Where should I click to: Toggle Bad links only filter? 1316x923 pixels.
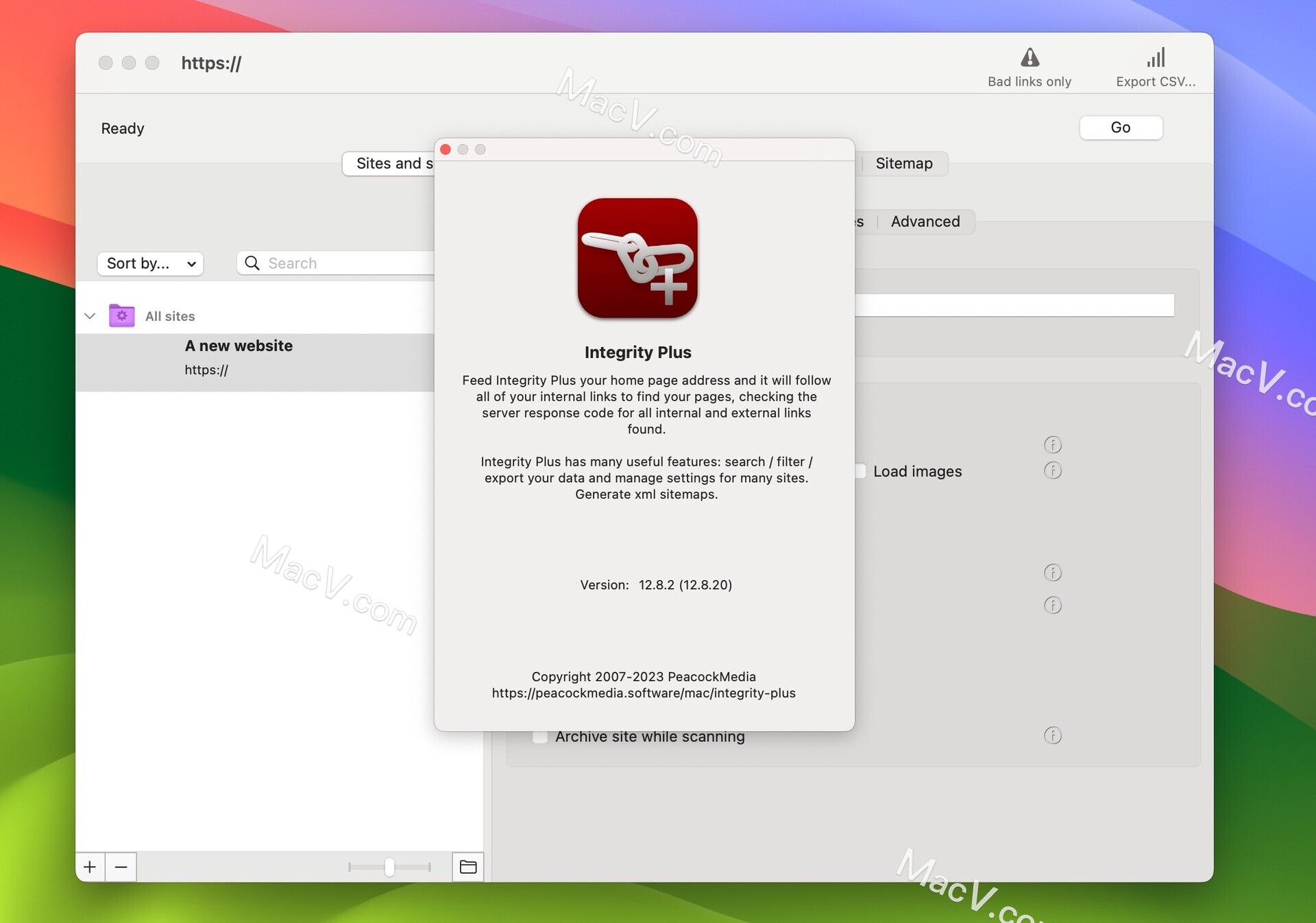[x=1029, y=67]
